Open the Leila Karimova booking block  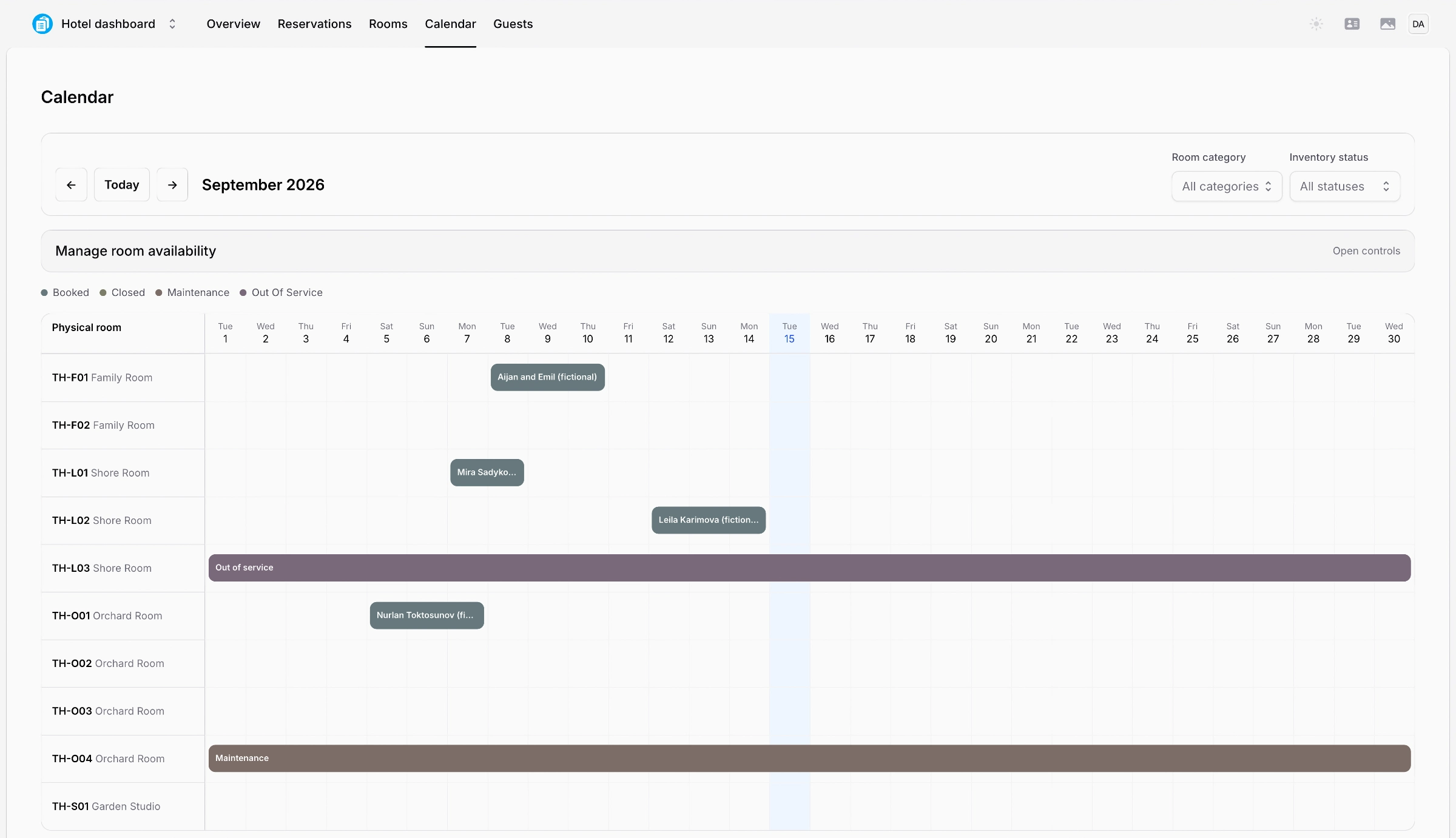708,520
